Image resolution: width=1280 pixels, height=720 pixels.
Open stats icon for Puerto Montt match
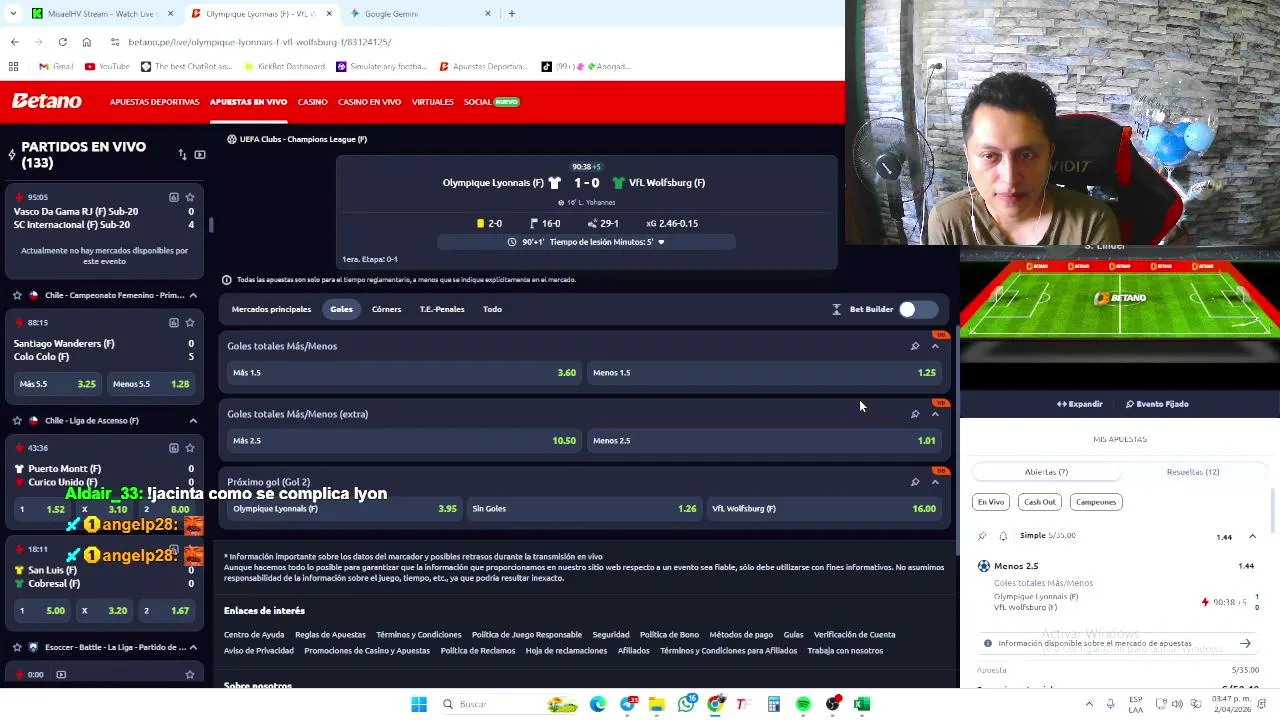174,447
